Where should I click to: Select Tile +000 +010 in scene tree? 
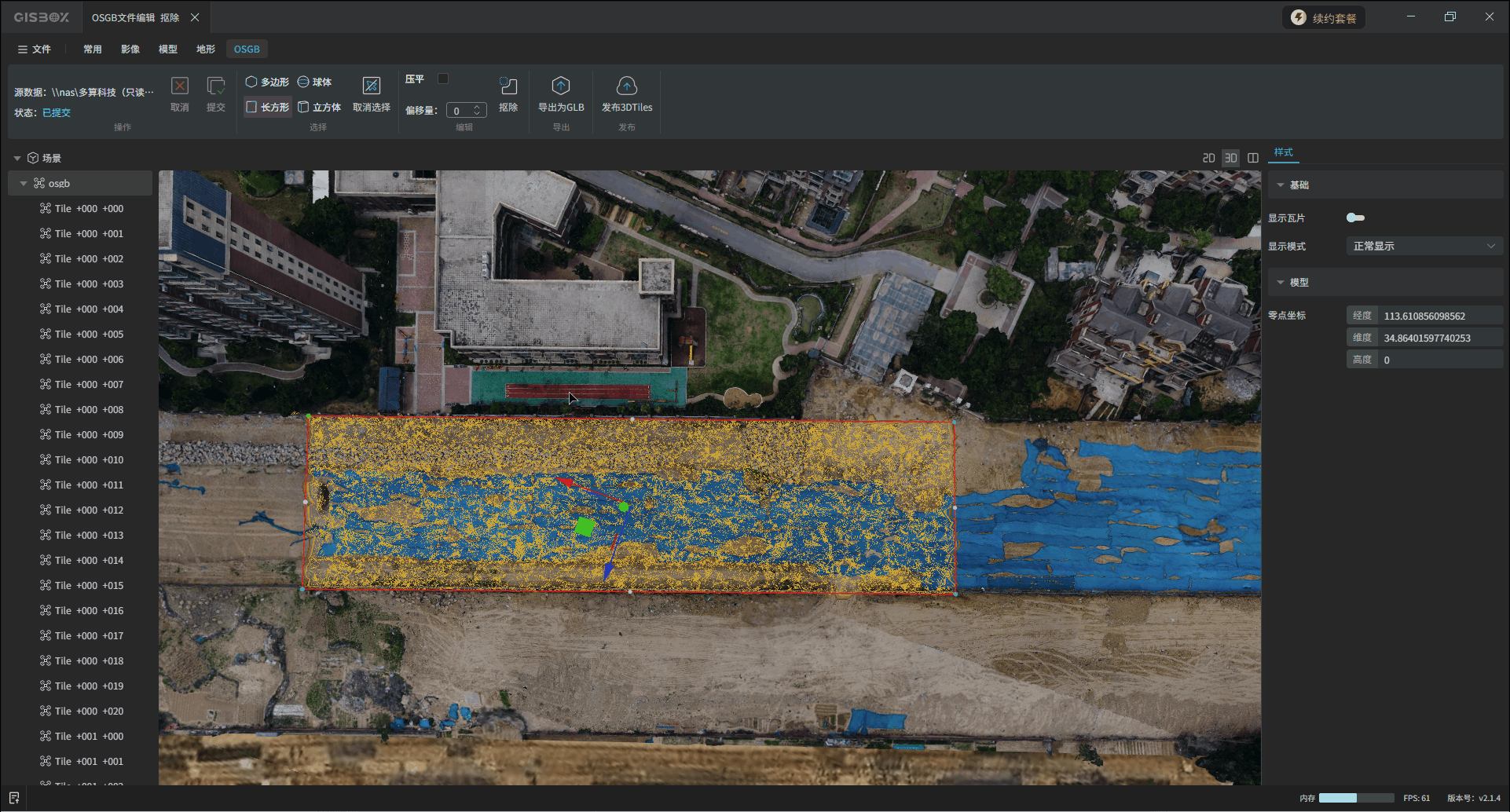tap(89, 459)
